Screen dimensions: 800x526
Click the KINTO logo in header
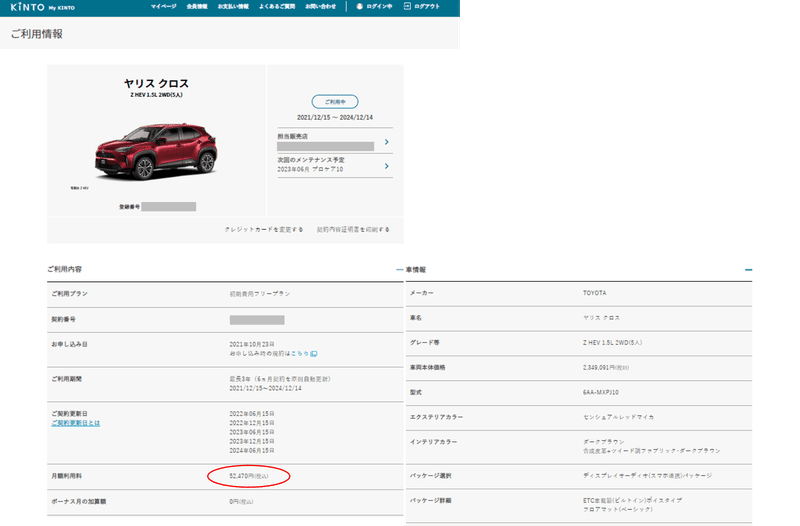coord(28,7)
